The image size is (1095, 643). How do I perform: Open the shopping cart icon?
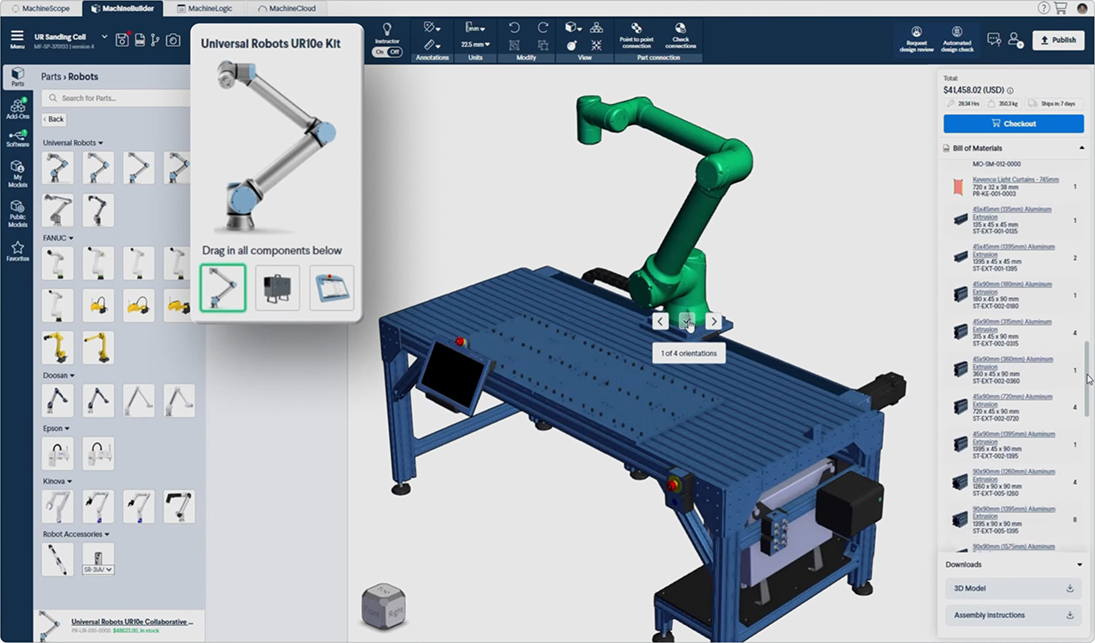tap(1061, 8)
